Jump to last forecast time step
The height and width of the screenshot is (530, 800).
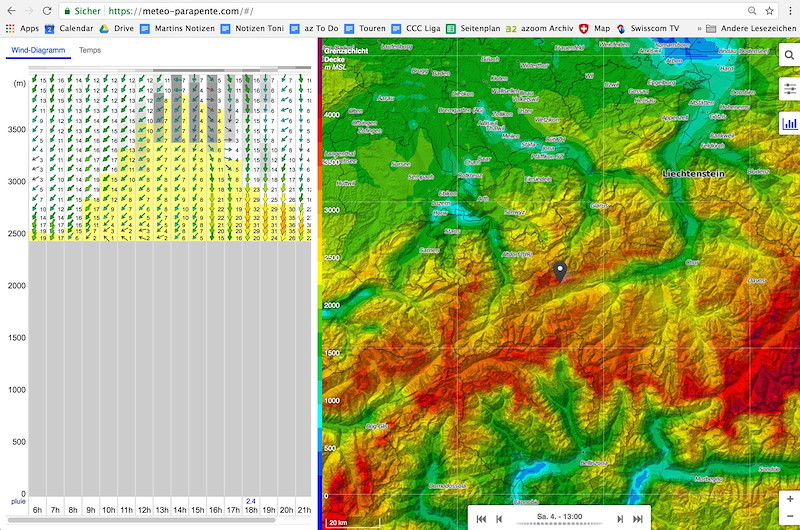638,519
